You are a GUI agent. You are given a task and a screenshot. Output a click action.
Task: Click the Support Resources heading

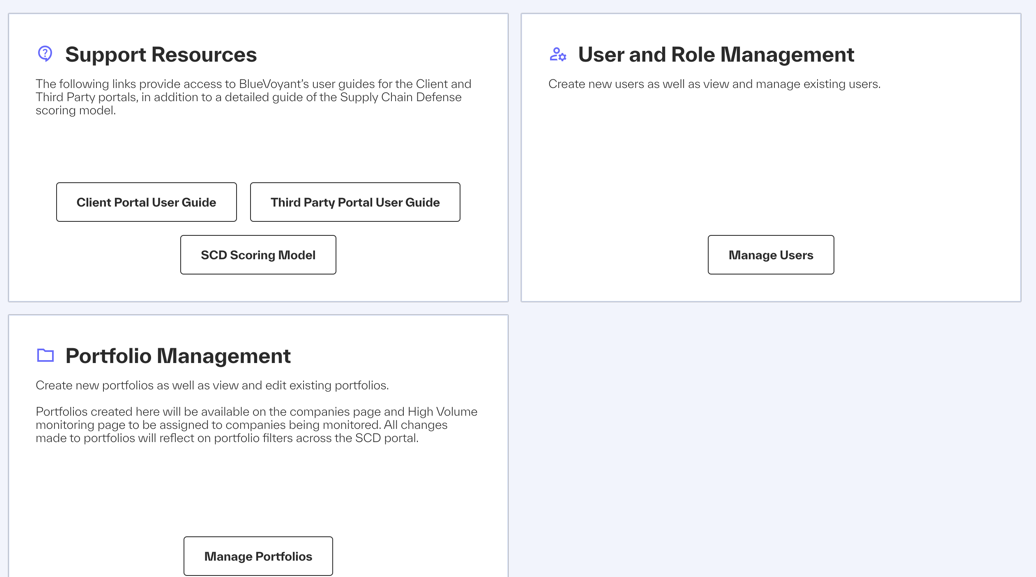point(161,54)
